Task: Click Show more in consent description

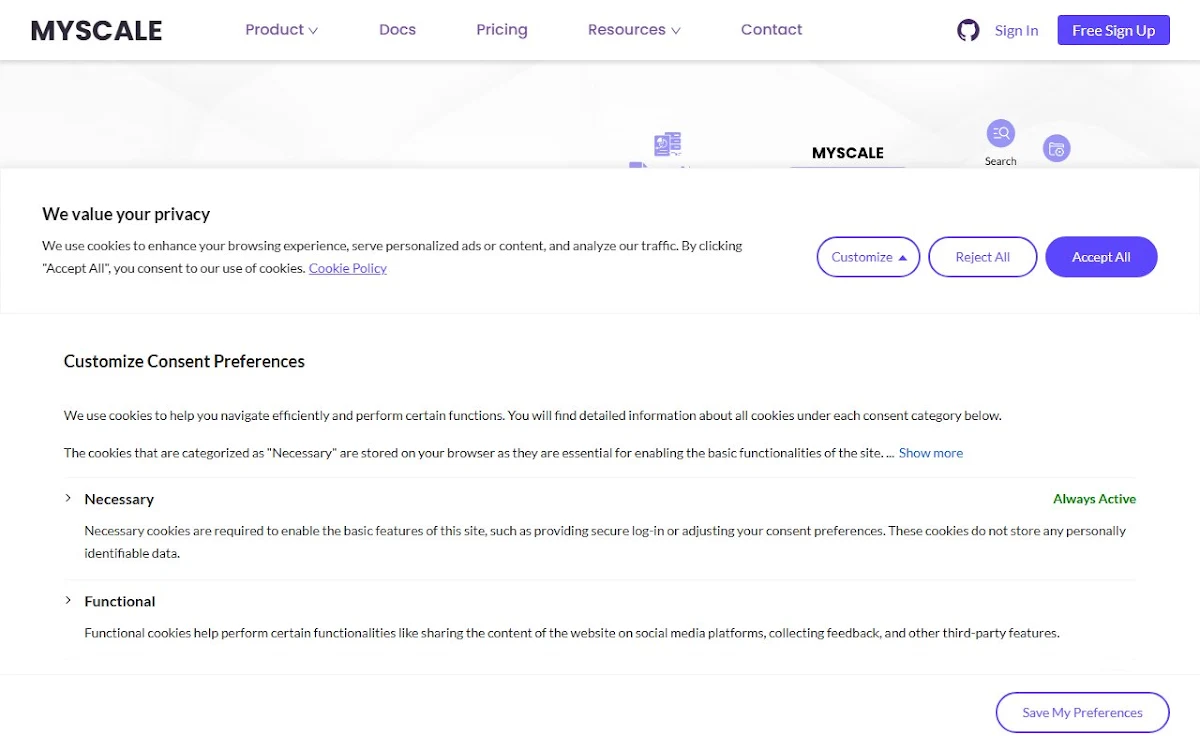Action: [x=931, y=453]
